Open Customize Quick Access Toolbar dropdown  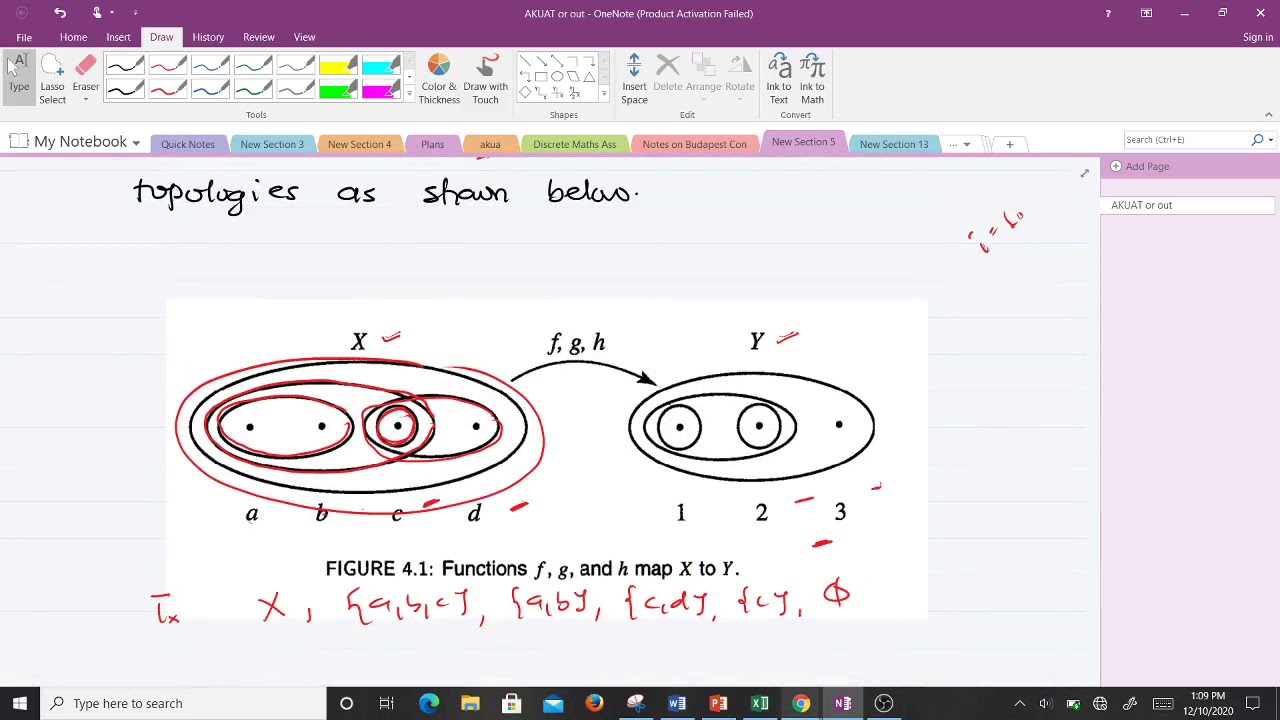[135, 13]
